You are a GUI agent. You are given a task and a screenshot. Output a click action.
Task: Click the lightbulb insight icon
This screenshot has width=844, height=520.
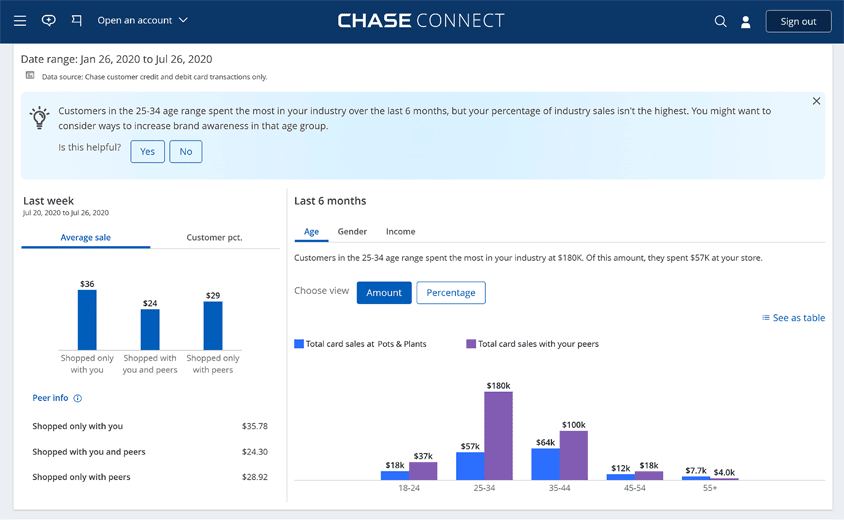(x=39, y=117)
